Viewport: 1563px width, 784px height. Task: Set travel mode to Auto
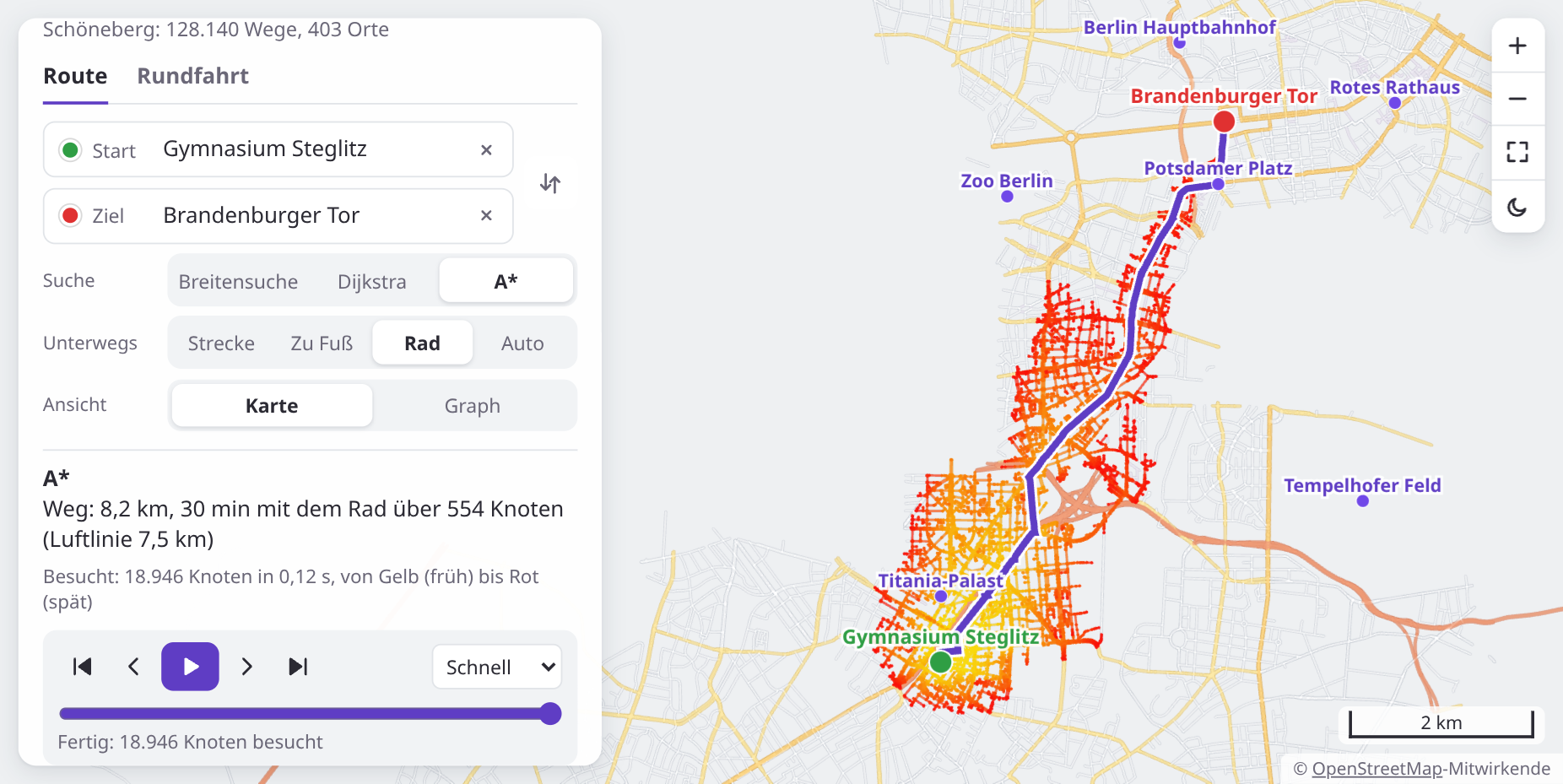tap(522, 343)
